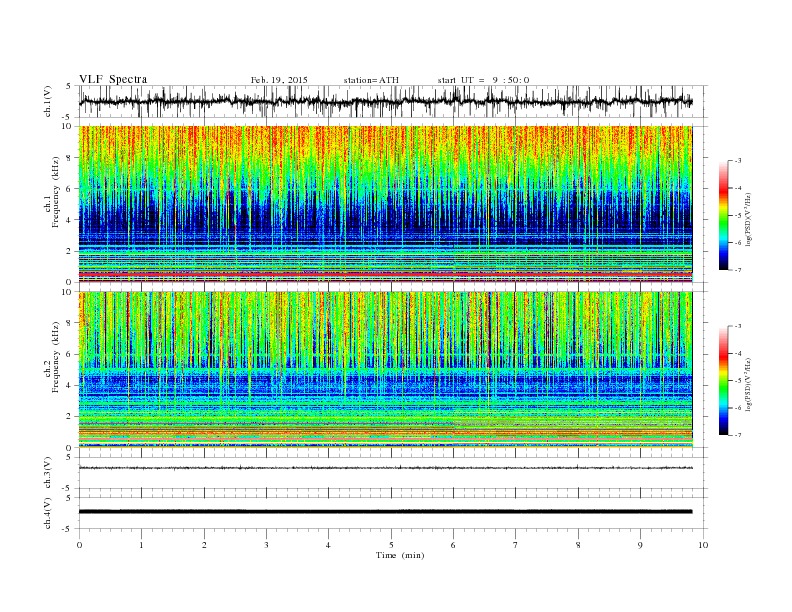This screenshot has width=792, height=612.
Task: Click the time axis tick label '10'
Action: [703, 545]
